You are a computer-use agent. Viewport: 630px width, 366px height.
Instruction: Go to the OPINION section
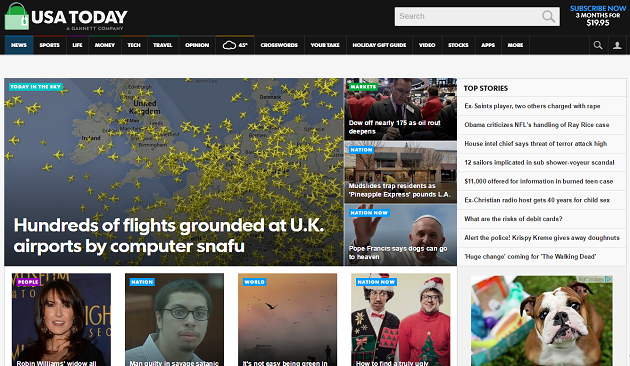click(197, 45)
